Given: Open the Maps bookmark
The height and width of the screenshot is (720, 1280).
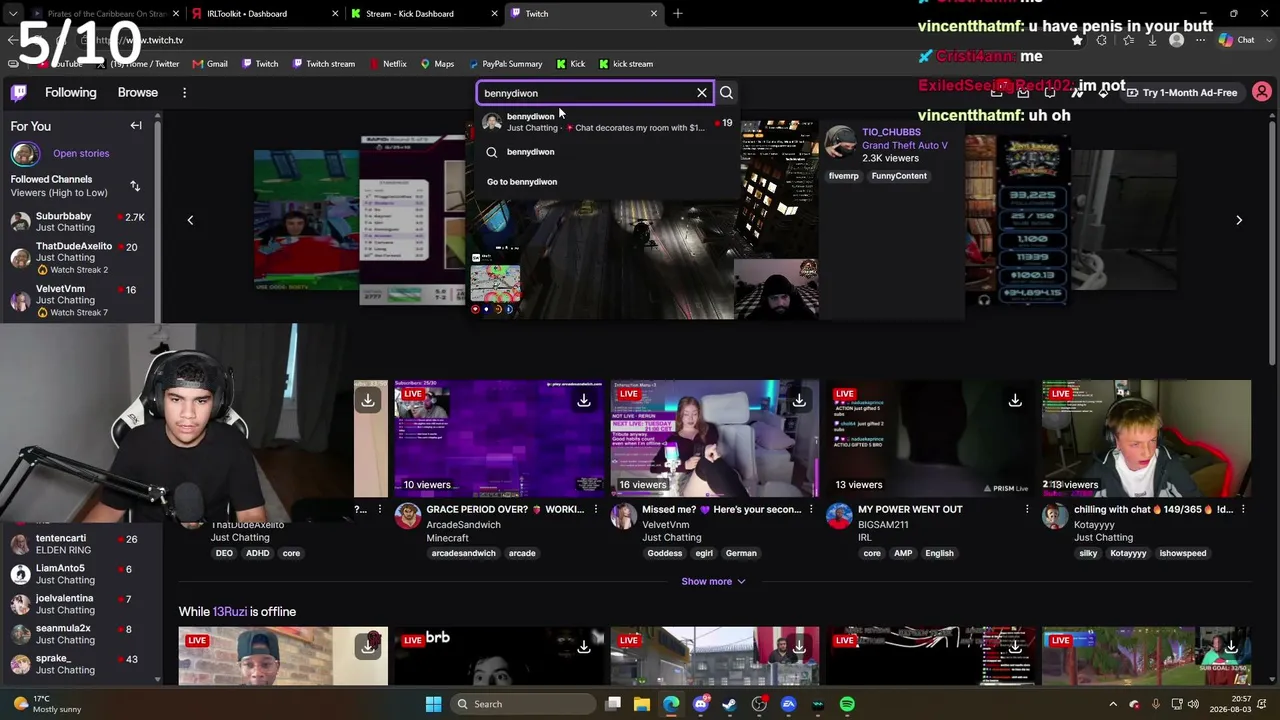Looking at the screenshot, I should [x=437, y=64].
